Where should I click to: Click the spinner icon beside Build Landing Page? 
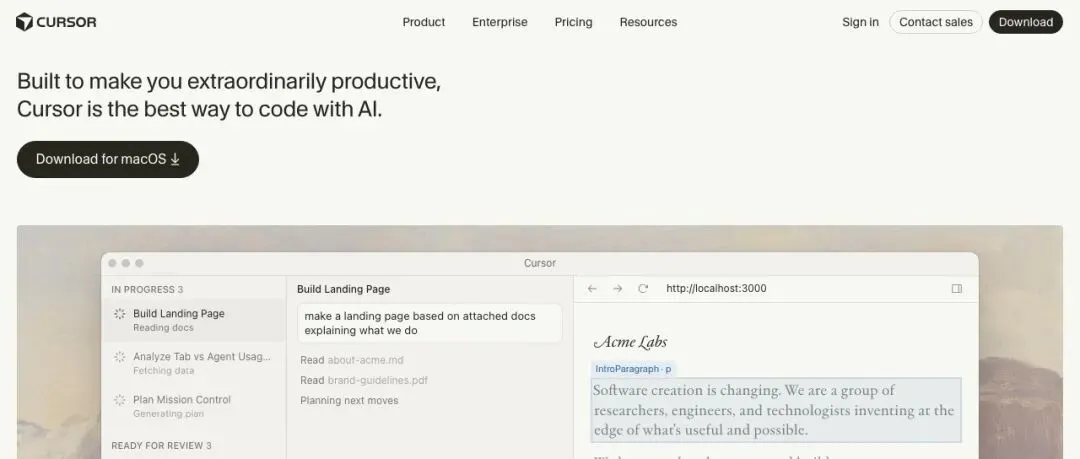[x=119, y=314]
